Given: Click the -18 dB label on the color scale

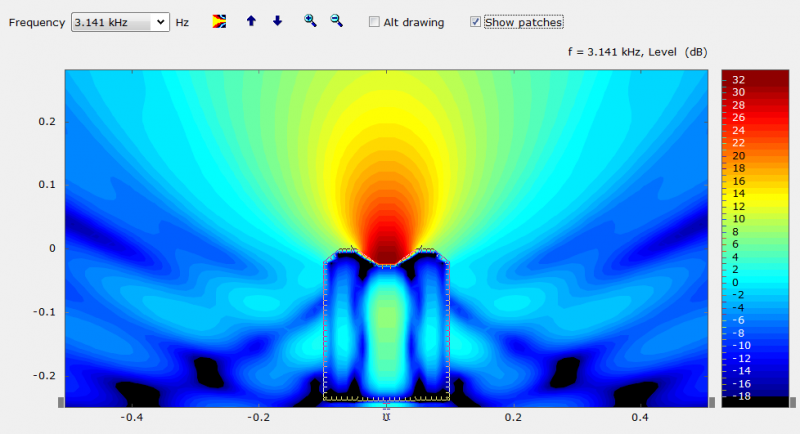Looking at the screenshot, I should pyautogui.click(x=741, y=396).
